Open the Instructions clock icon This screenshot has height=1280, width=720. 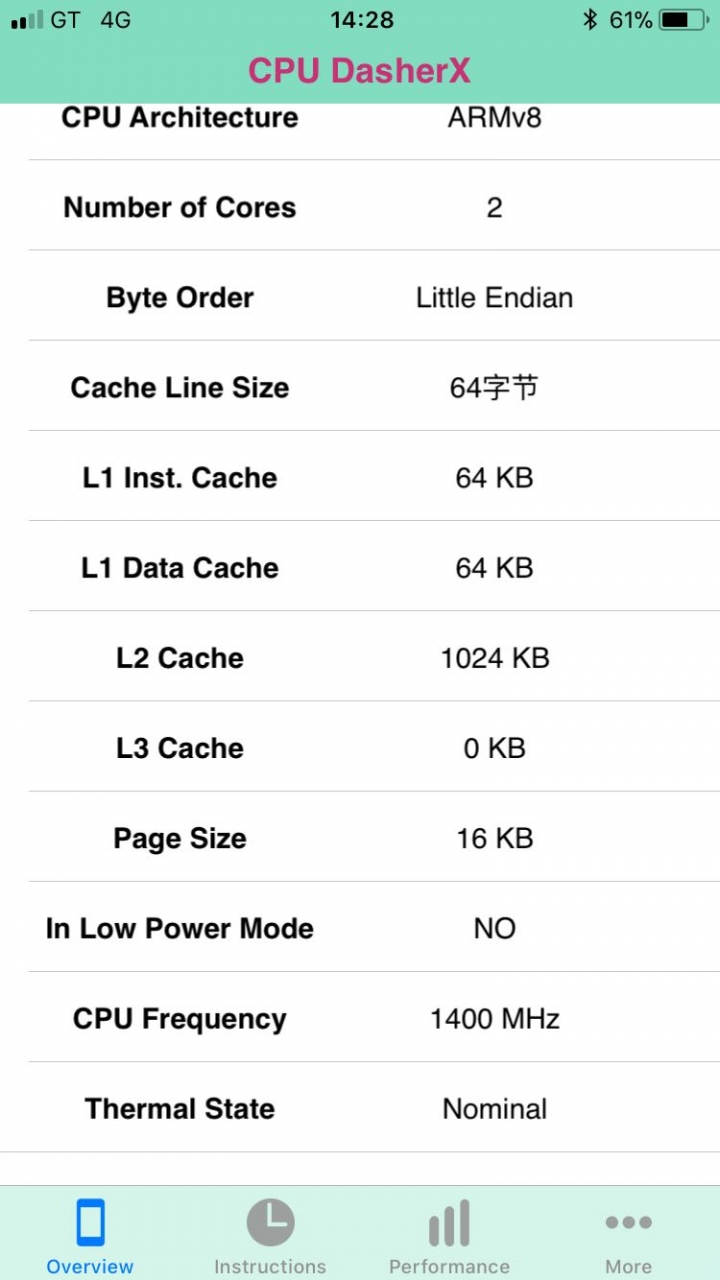coord(270,1222)
